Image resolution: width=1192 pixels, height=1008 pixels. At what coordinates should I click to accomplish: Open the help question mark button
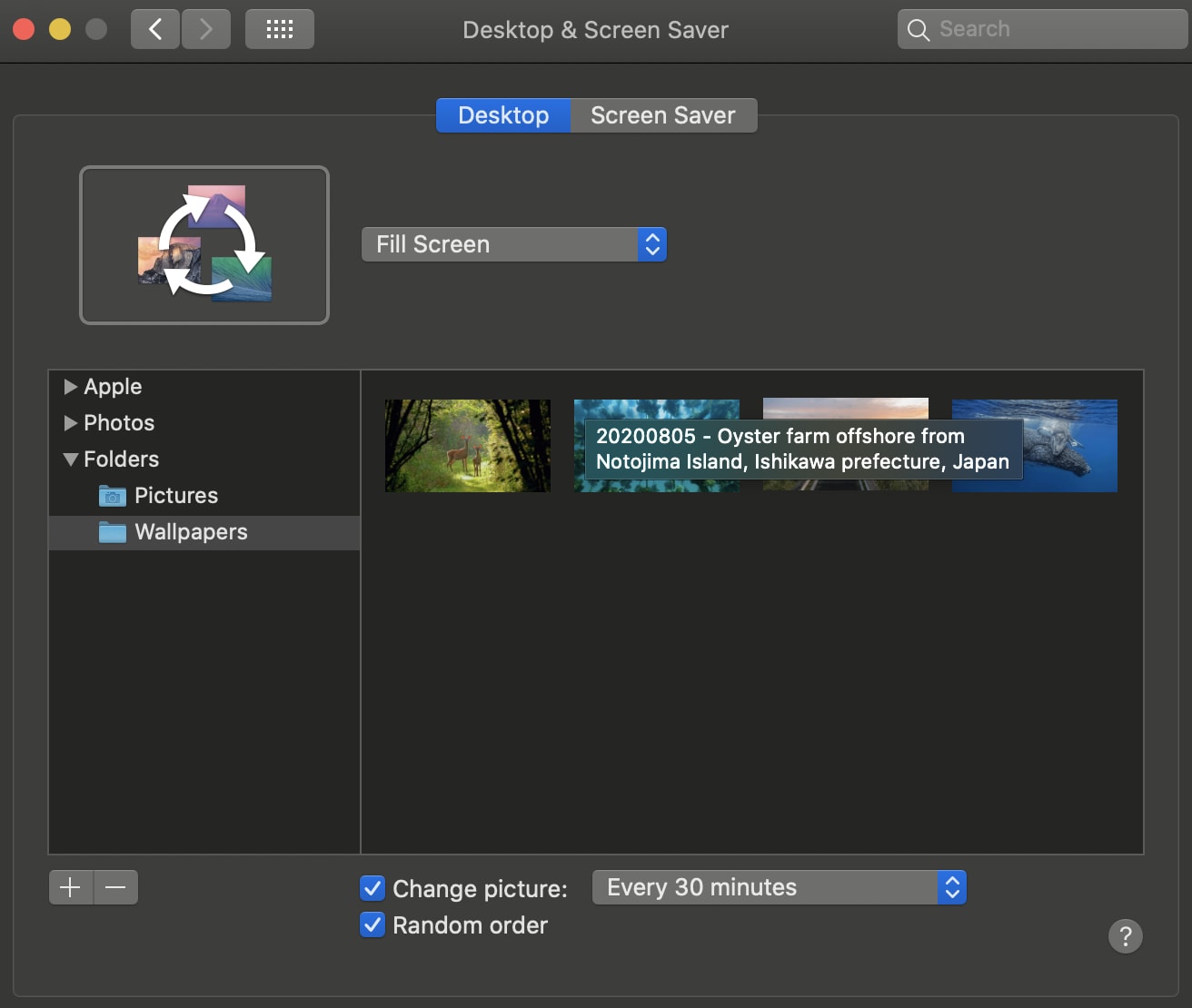click(1125, 935)
